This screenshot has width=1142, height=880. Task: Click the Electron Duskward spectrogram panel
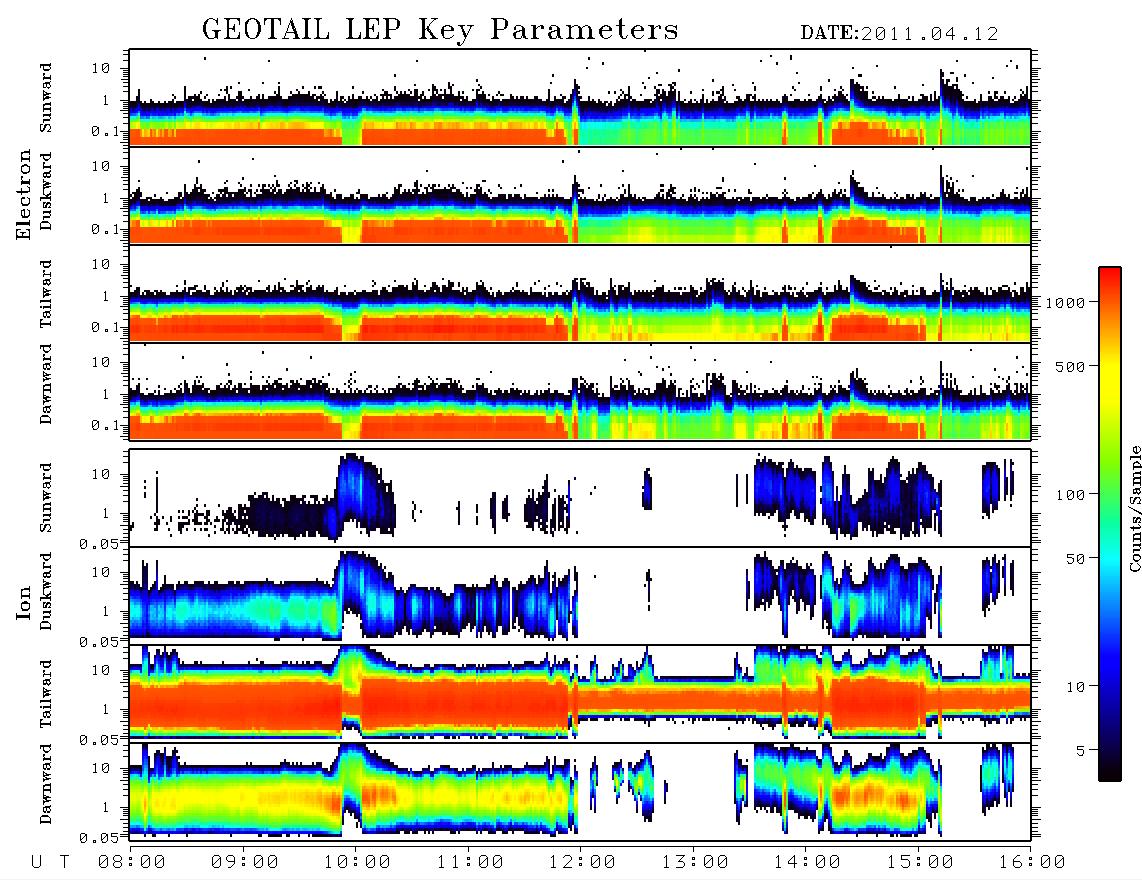(580, 196)
